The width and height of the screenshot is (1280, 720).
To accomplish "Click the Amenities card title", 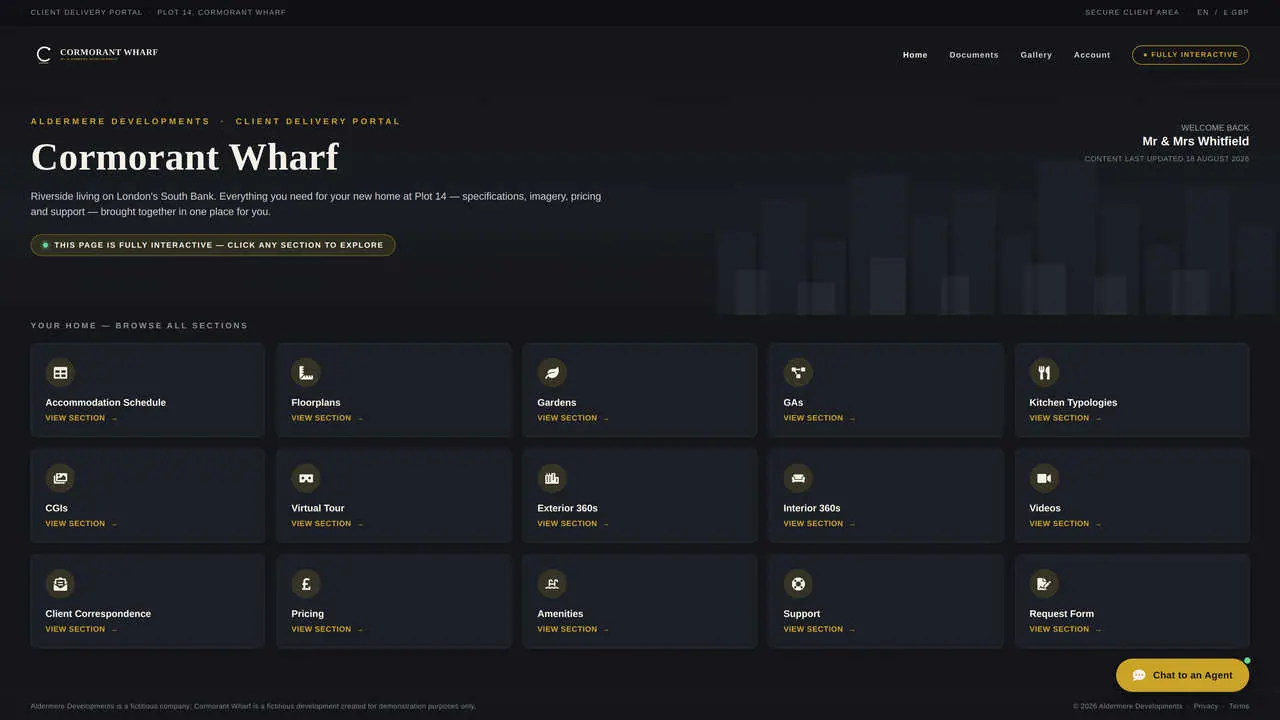I will (x=560, y=614).
